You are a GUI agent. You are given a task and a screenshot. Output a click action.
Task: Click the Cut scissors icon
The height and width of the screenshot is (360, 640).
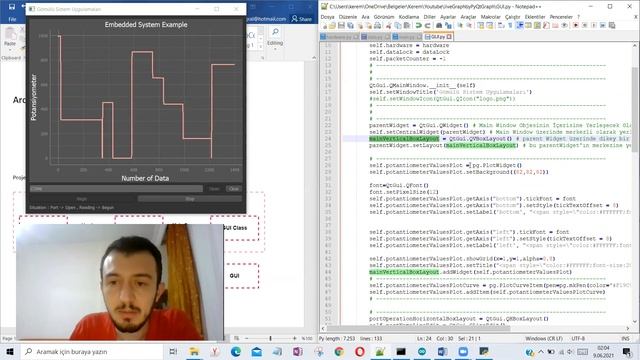[389, 25]
